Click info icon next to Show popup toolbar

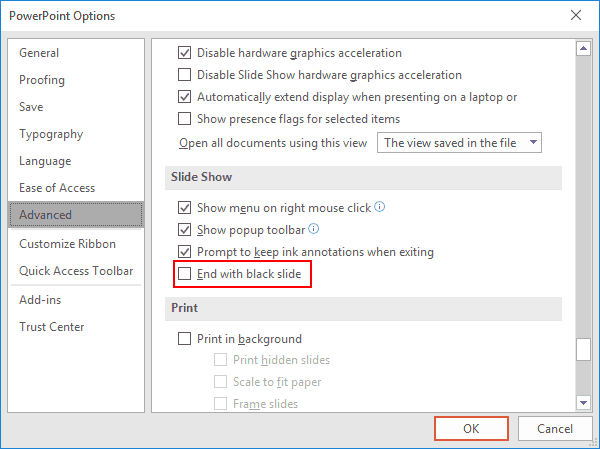point(313,229)
